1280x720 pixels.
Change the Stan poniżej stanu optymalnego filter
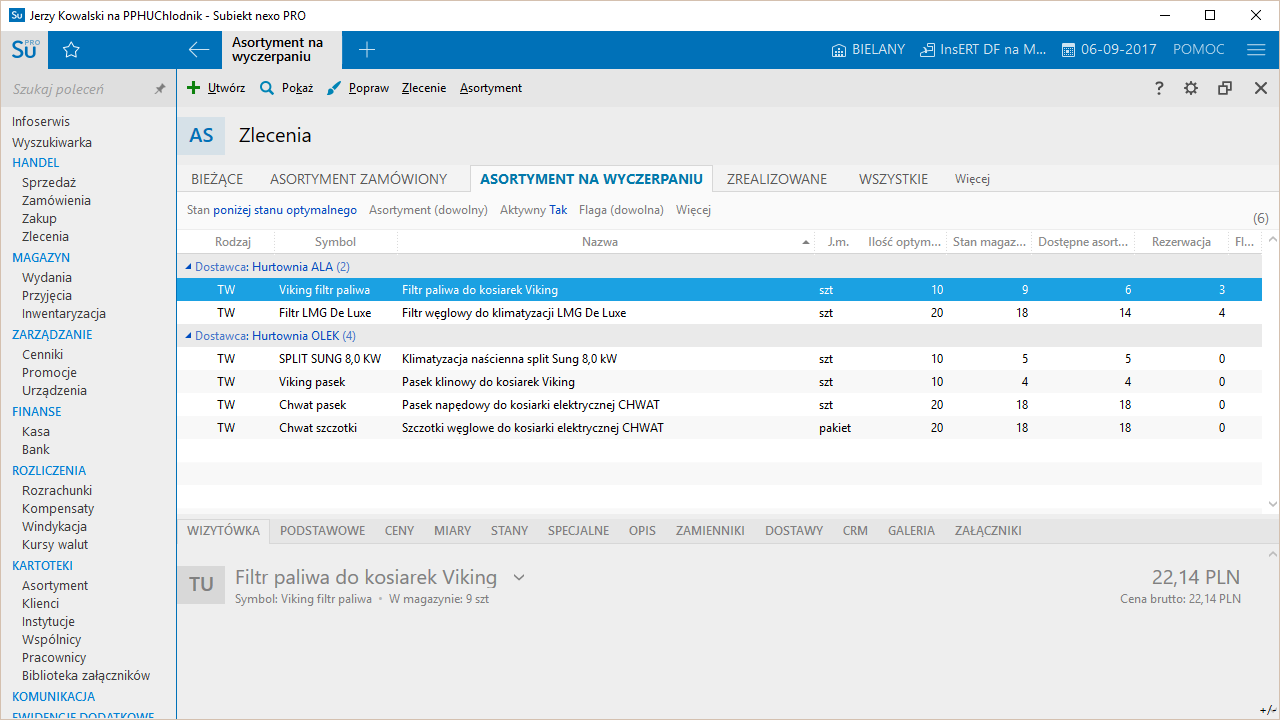pyautogui.click(x=272, y=210)
